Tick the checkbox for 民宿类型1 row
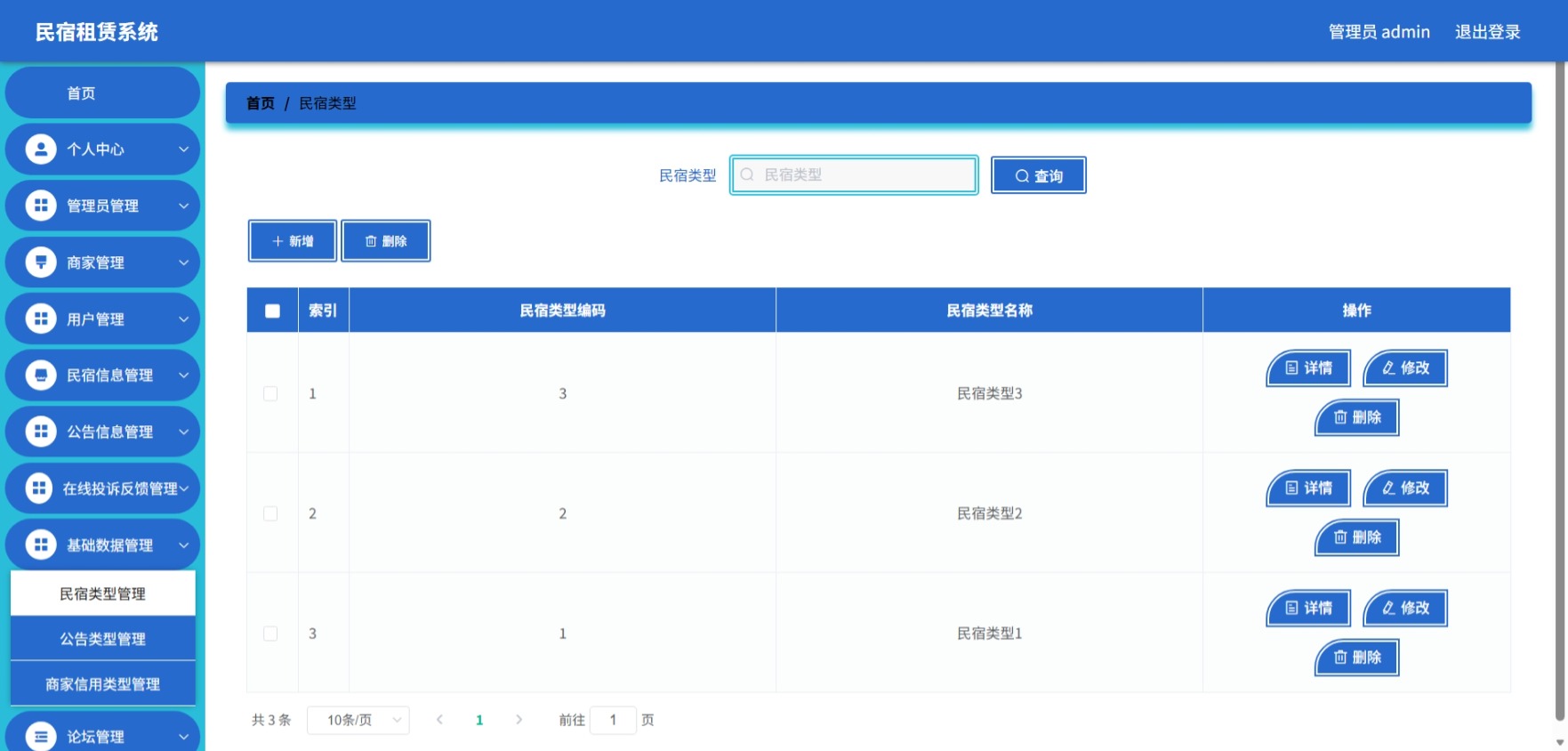Viewport: 1568px width, 751px height. click(270, 634)
